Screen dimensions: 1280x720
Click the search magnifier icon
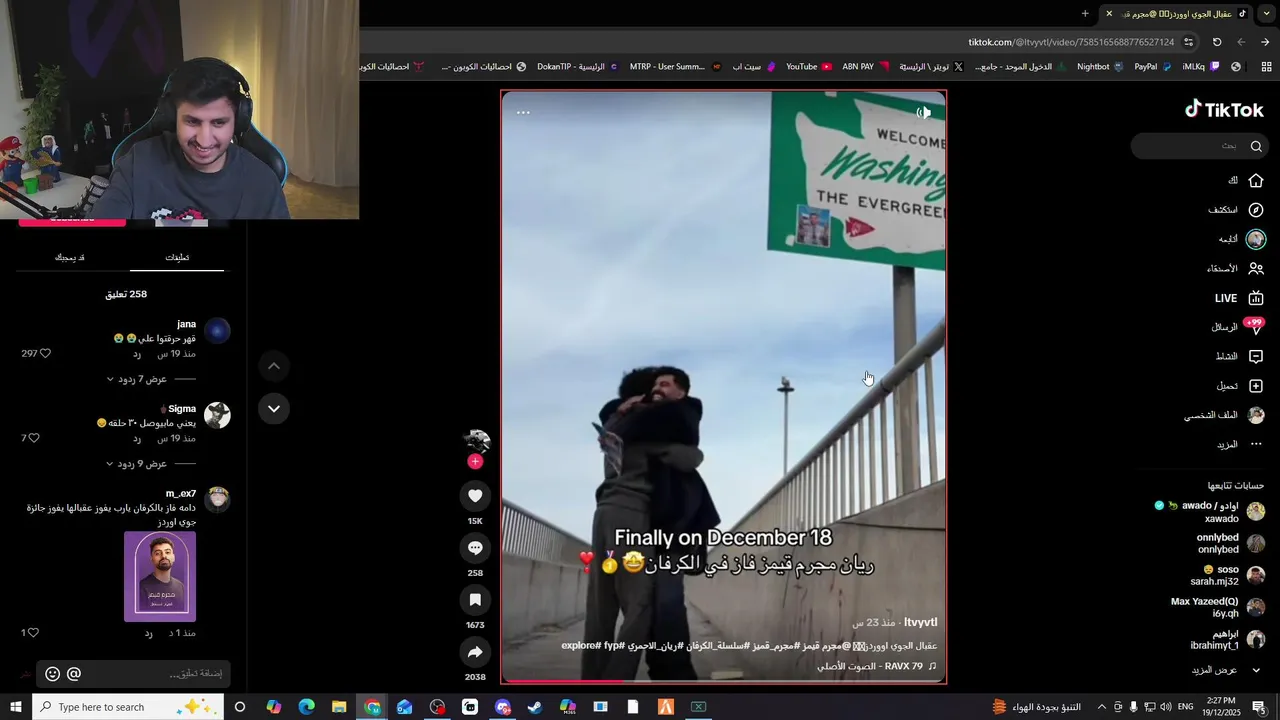click(1256, 146)
